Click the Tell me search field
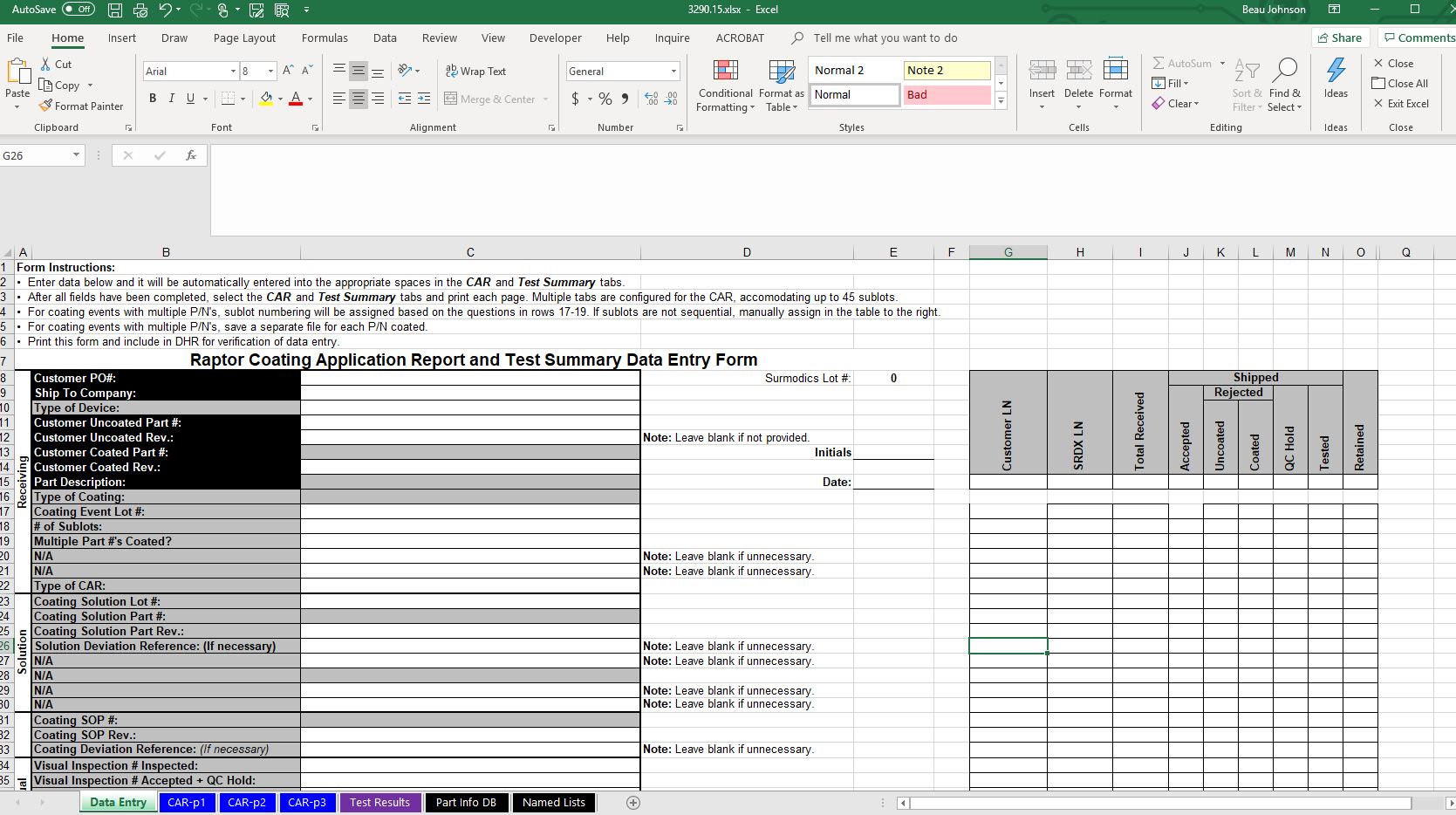The image size is (1456, 815). [x=885, y=38]
